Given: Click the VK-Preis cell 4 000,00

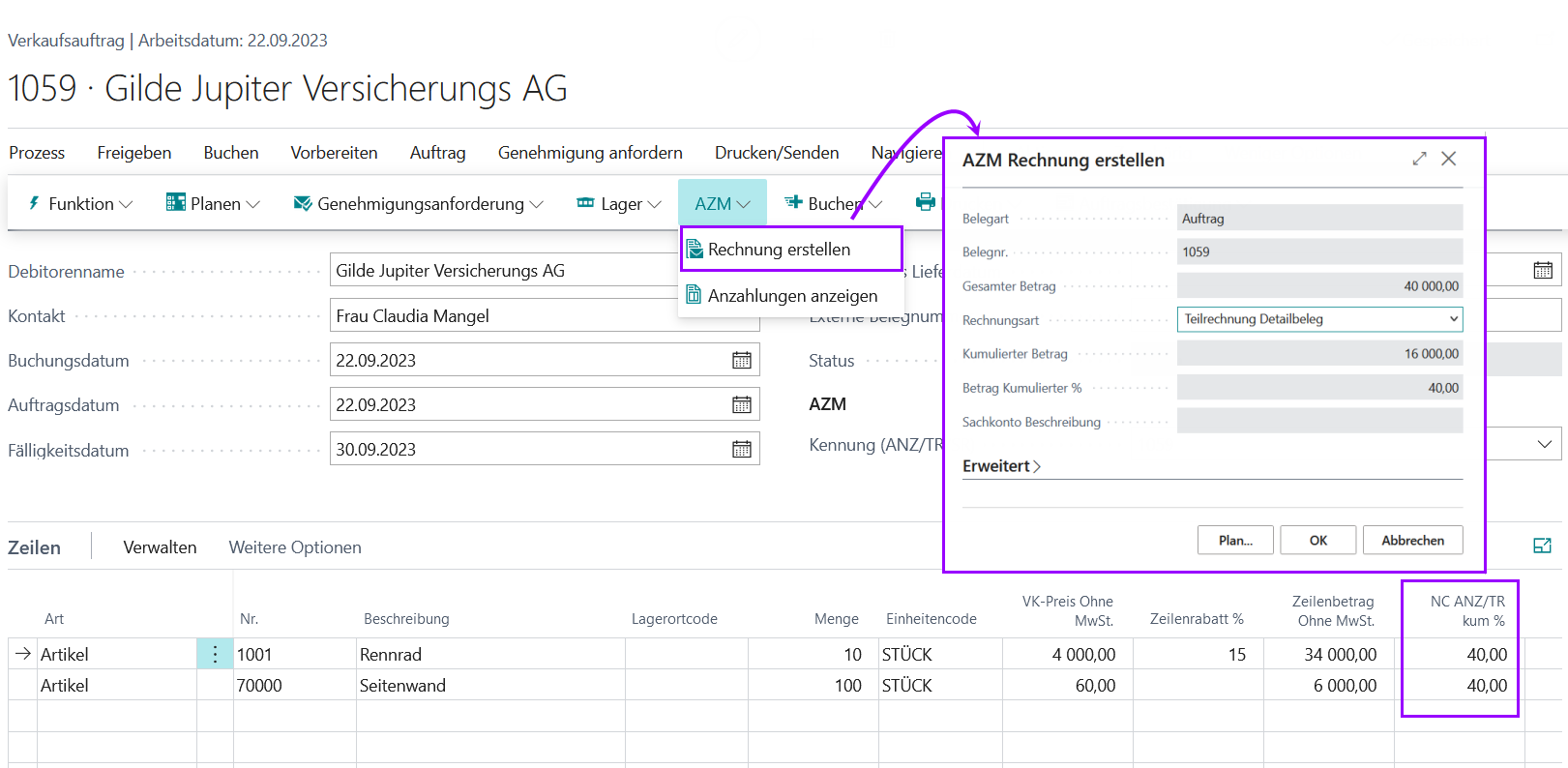Looking at the screenshot, I should [1068, 654].
